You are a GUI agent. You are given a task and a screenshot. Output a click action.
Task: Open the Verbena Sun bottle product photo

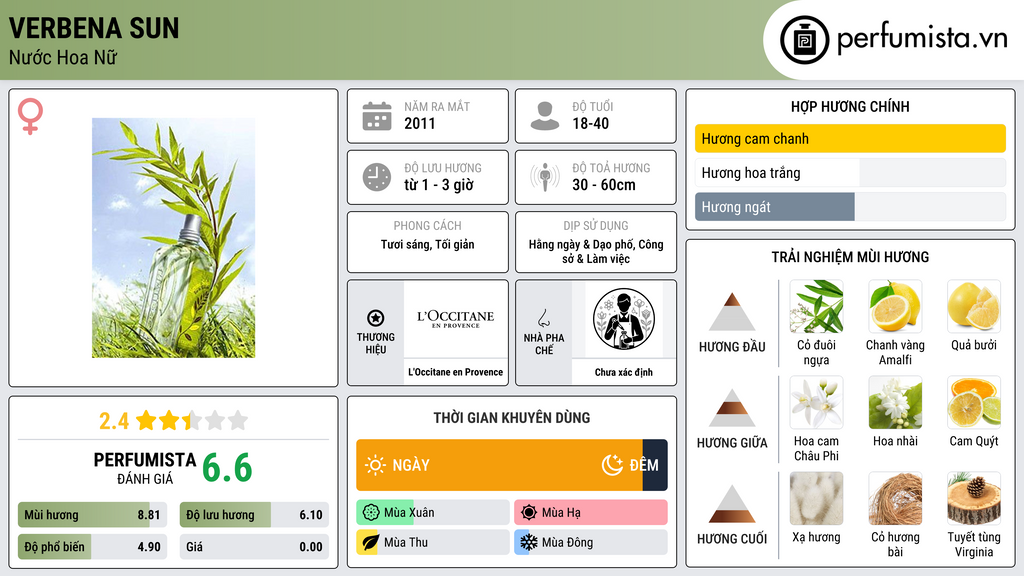click(x=174, y=238)
